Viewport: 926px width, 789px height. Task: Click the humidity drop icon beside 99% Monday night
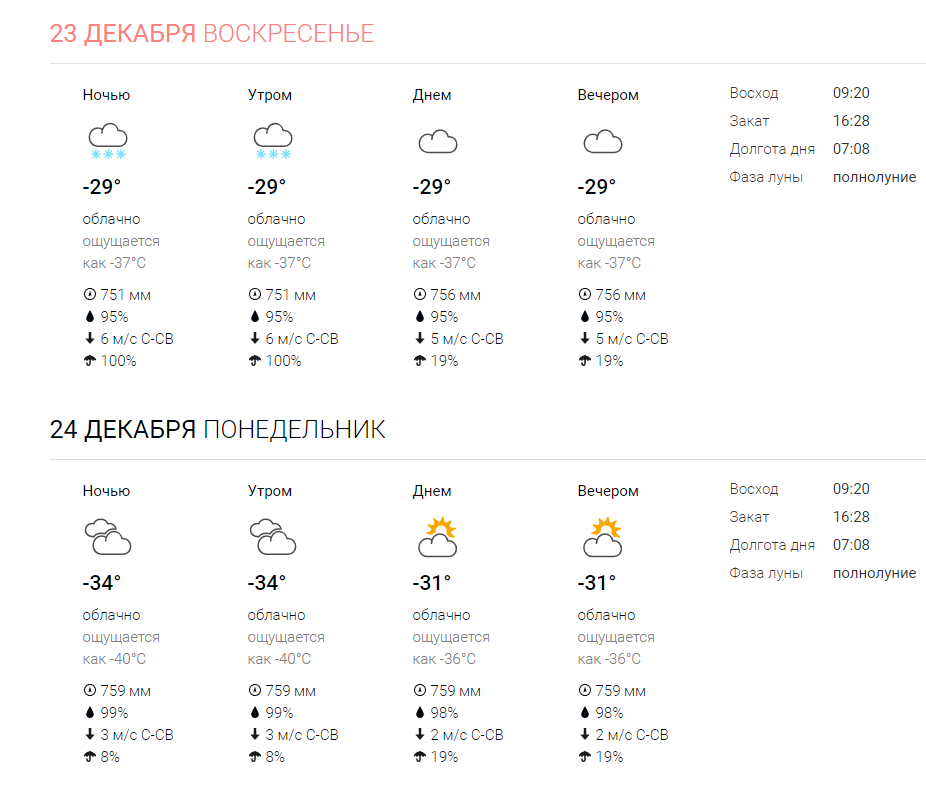(x=89, y=713)
